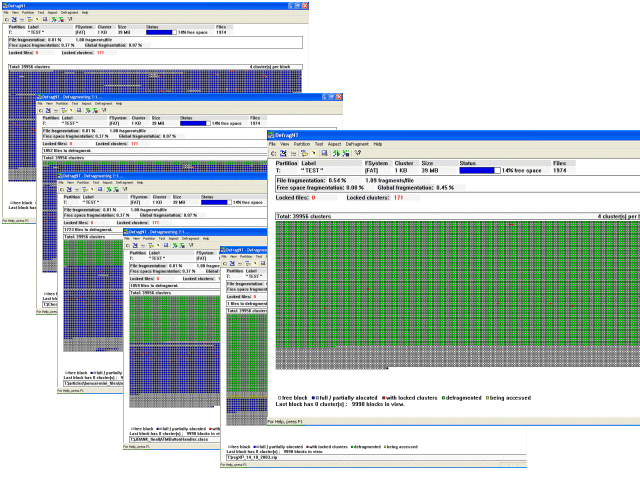Click the yellow pointer icon in front window toolbar

(314, 153)
